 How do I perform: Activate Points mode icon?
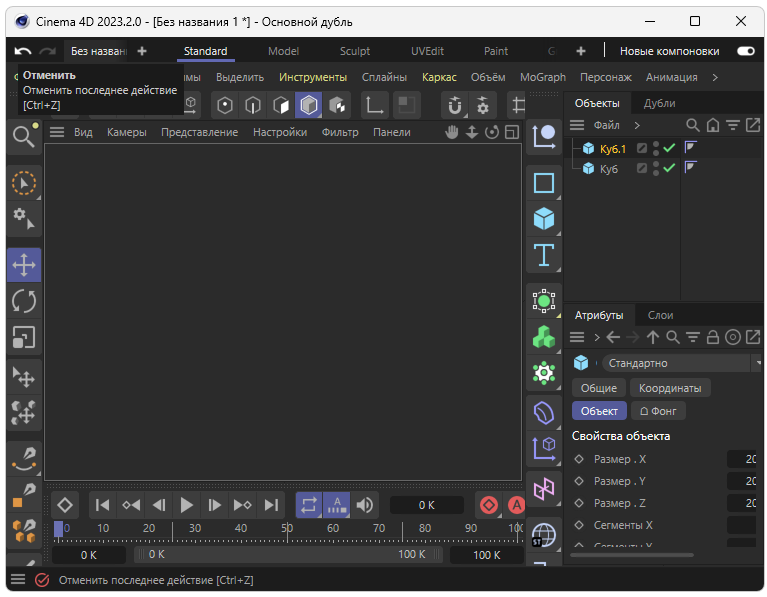(x=225, y=105)
